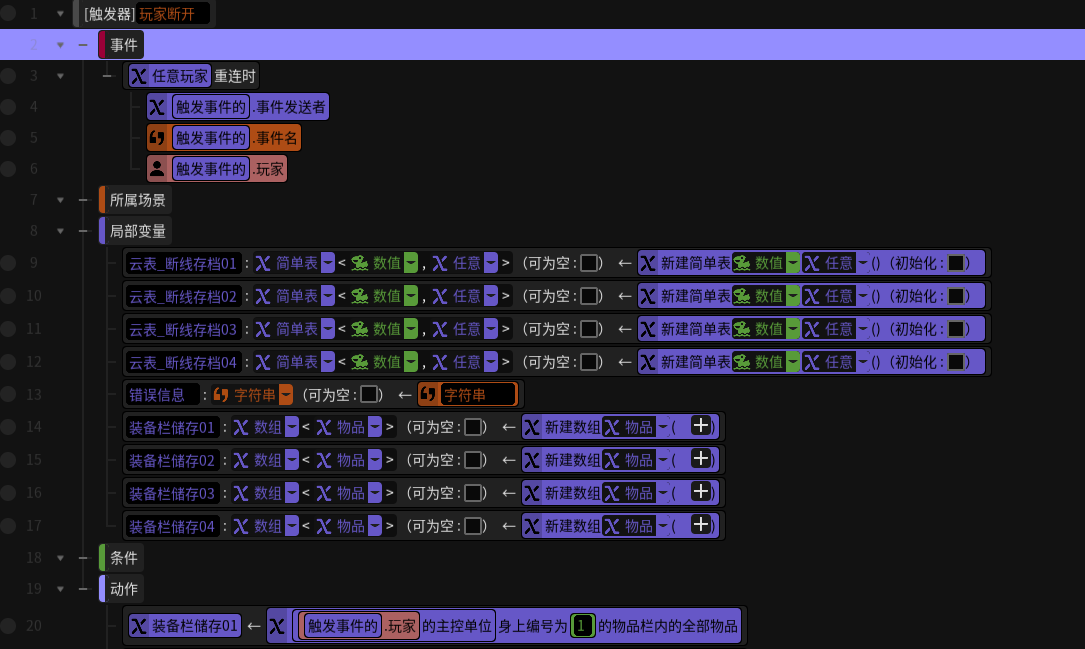The image size is (1085, 649).
Task: Open the 字符串 type dropdown for 错误信息
Action: pyautogui.click(x=286, y=395)
